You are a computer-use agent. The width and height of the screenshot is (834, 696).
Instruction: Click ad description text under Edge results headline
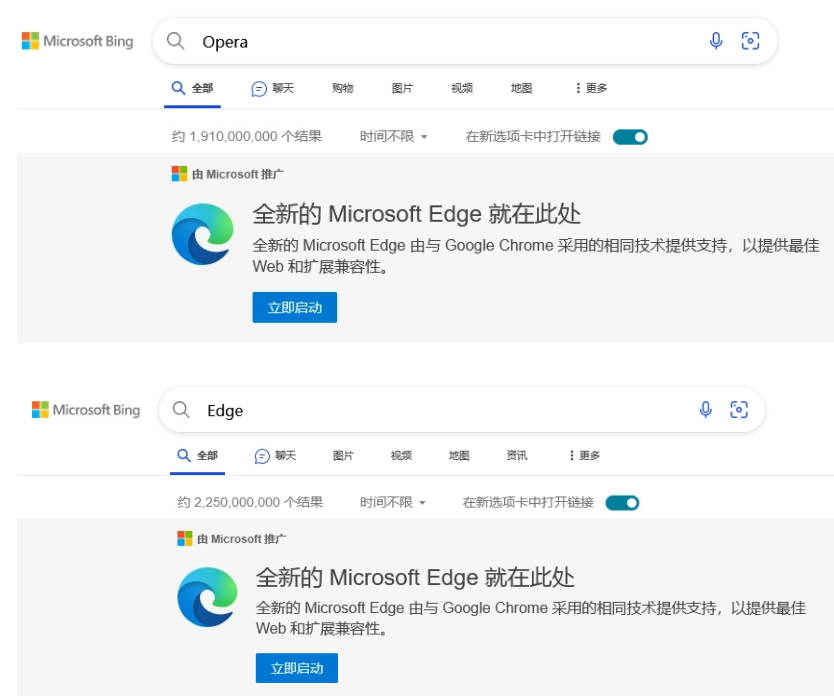[x=531, y=618]
